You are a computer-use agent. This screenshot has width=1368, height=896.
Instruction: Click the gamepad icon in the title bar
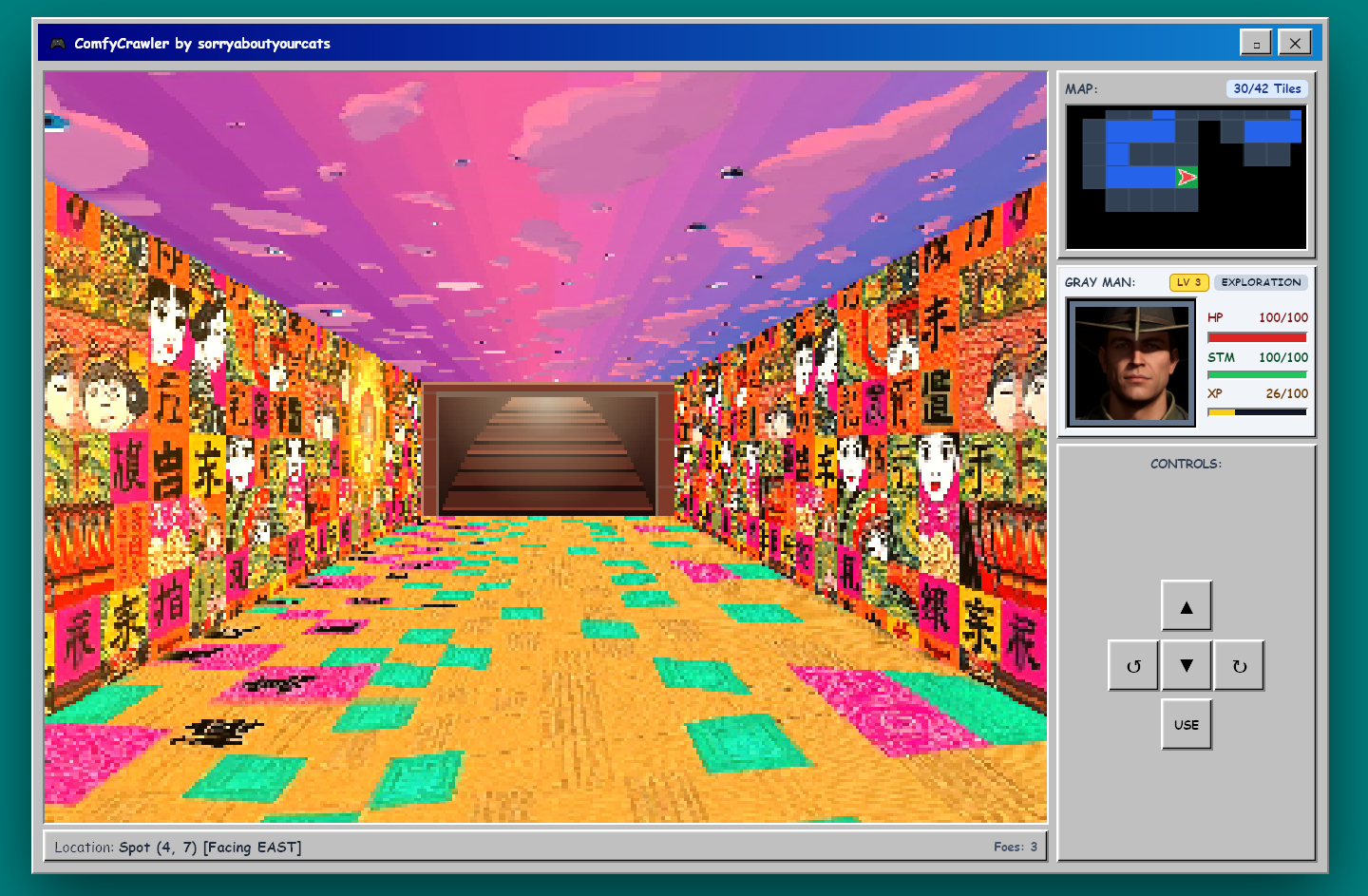(x=58, y=44)
